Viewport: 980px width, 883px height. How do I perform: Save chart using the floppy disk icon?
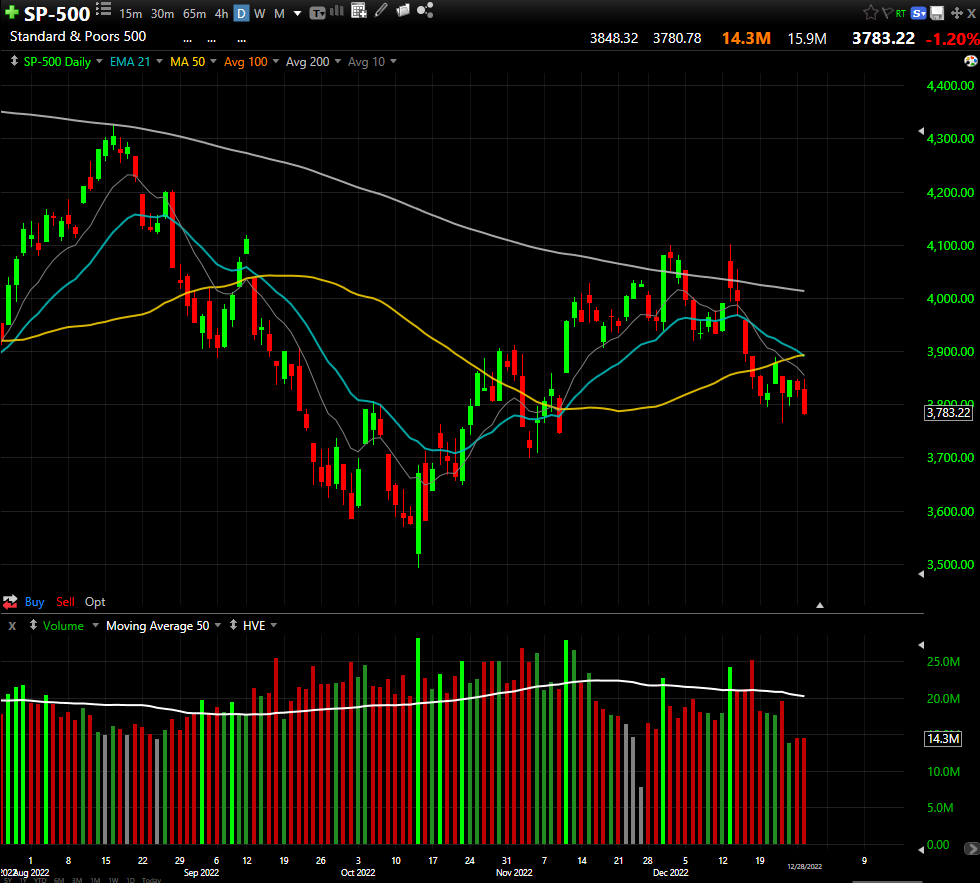point(937,13)
